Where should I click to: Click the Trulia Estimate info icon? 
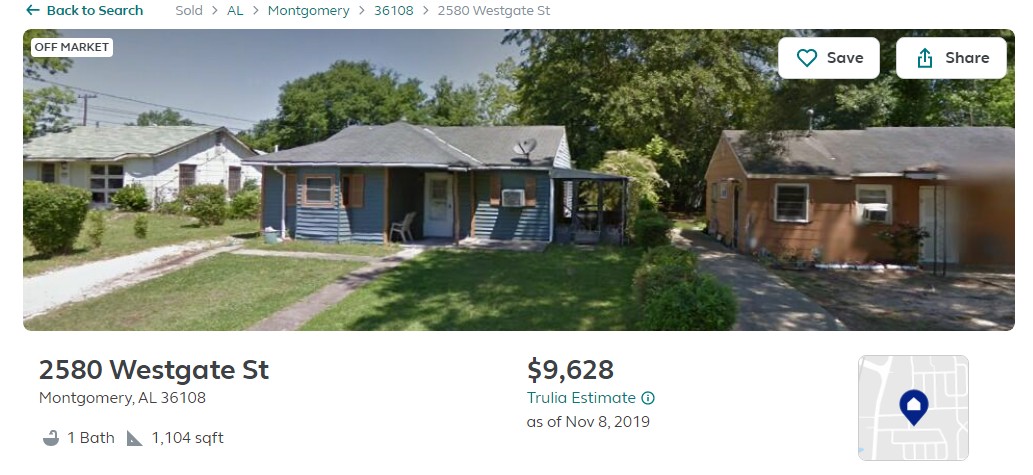648,398
